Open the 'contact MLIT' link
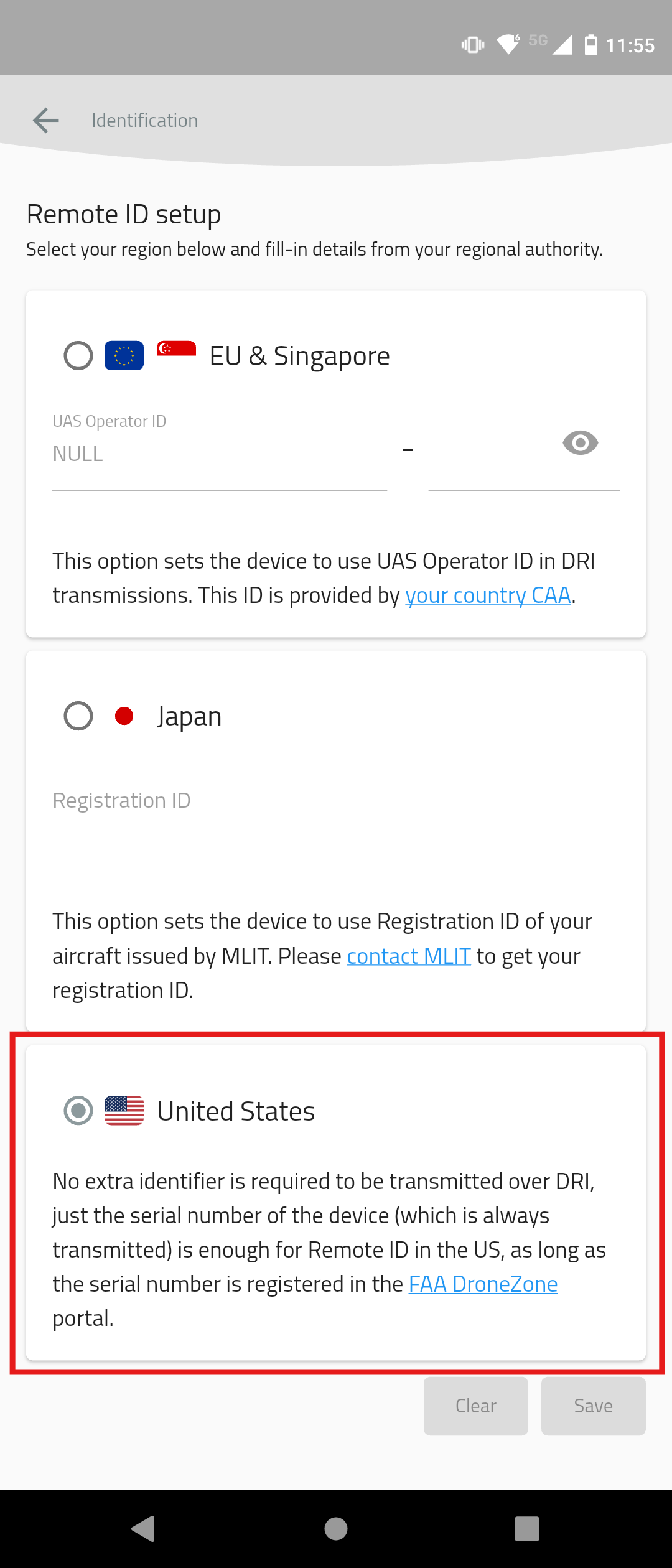Screen dimensions: 672x1568 click(408, 956)
